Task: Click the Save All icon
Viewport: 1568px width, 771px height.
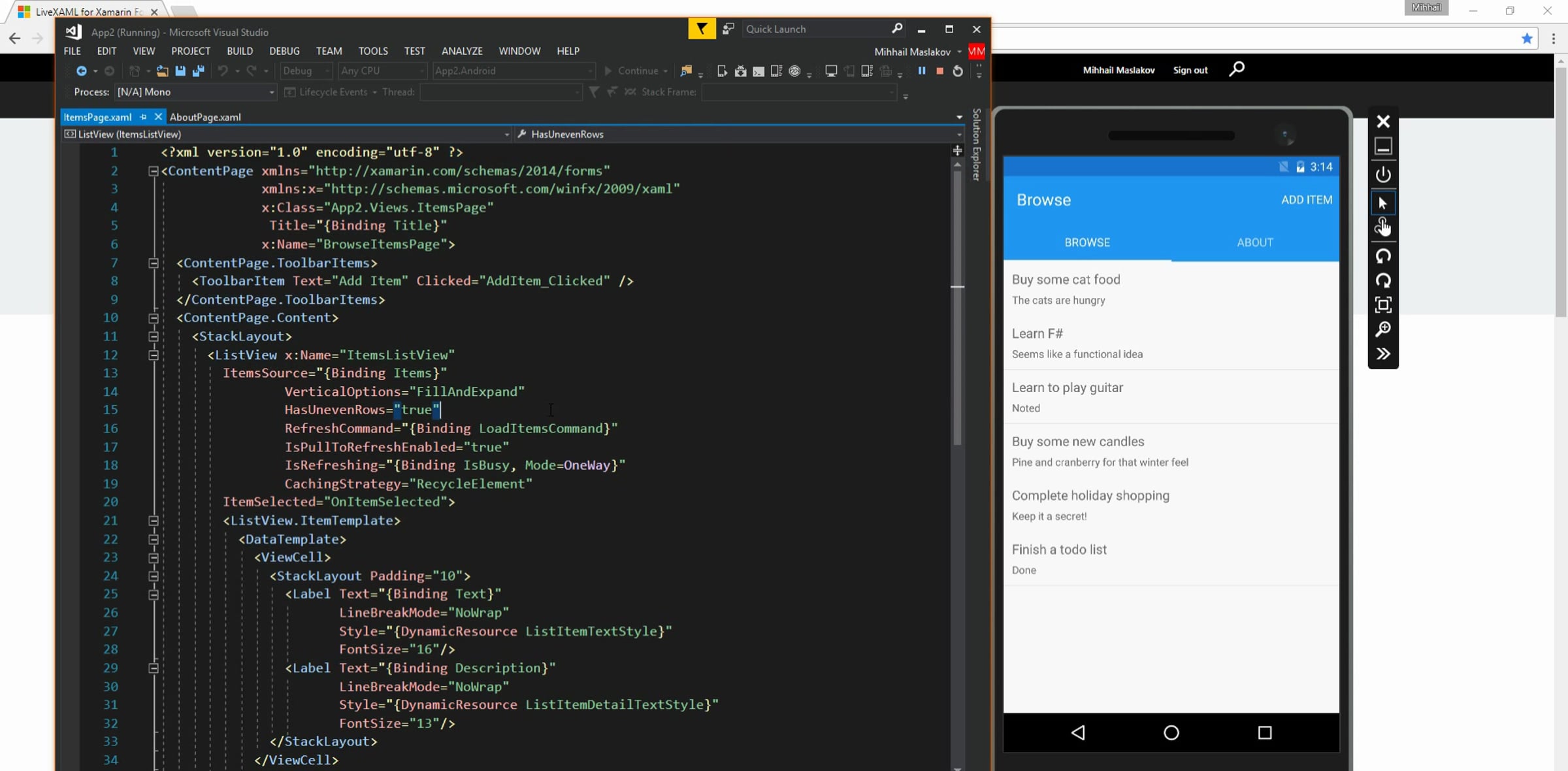Action: (199, 71)
